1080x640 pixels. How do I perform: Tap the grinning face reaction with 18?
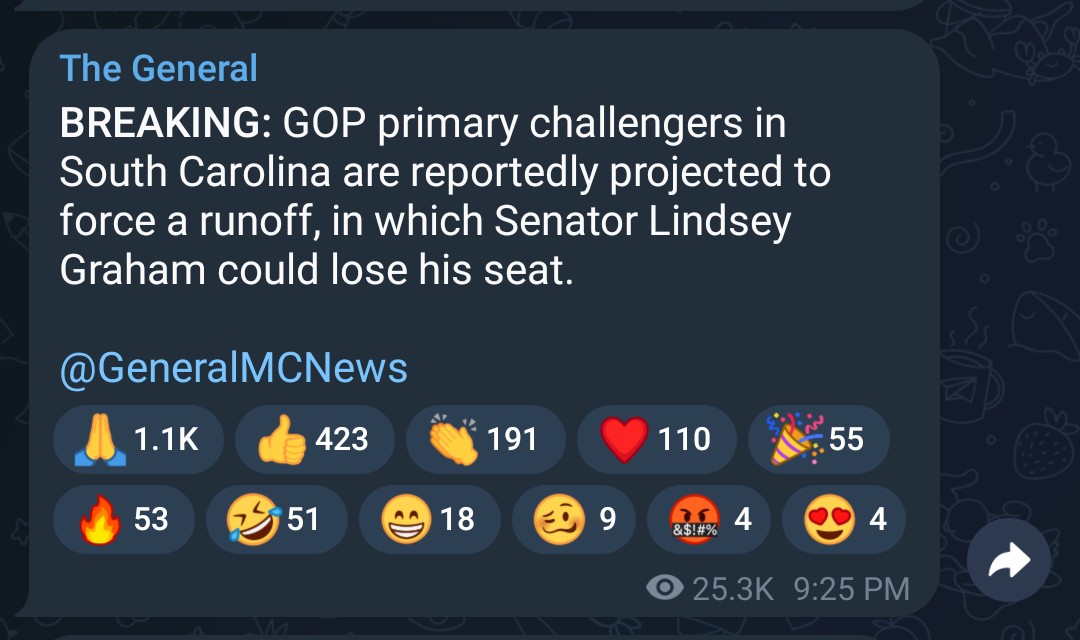[429, 520]
